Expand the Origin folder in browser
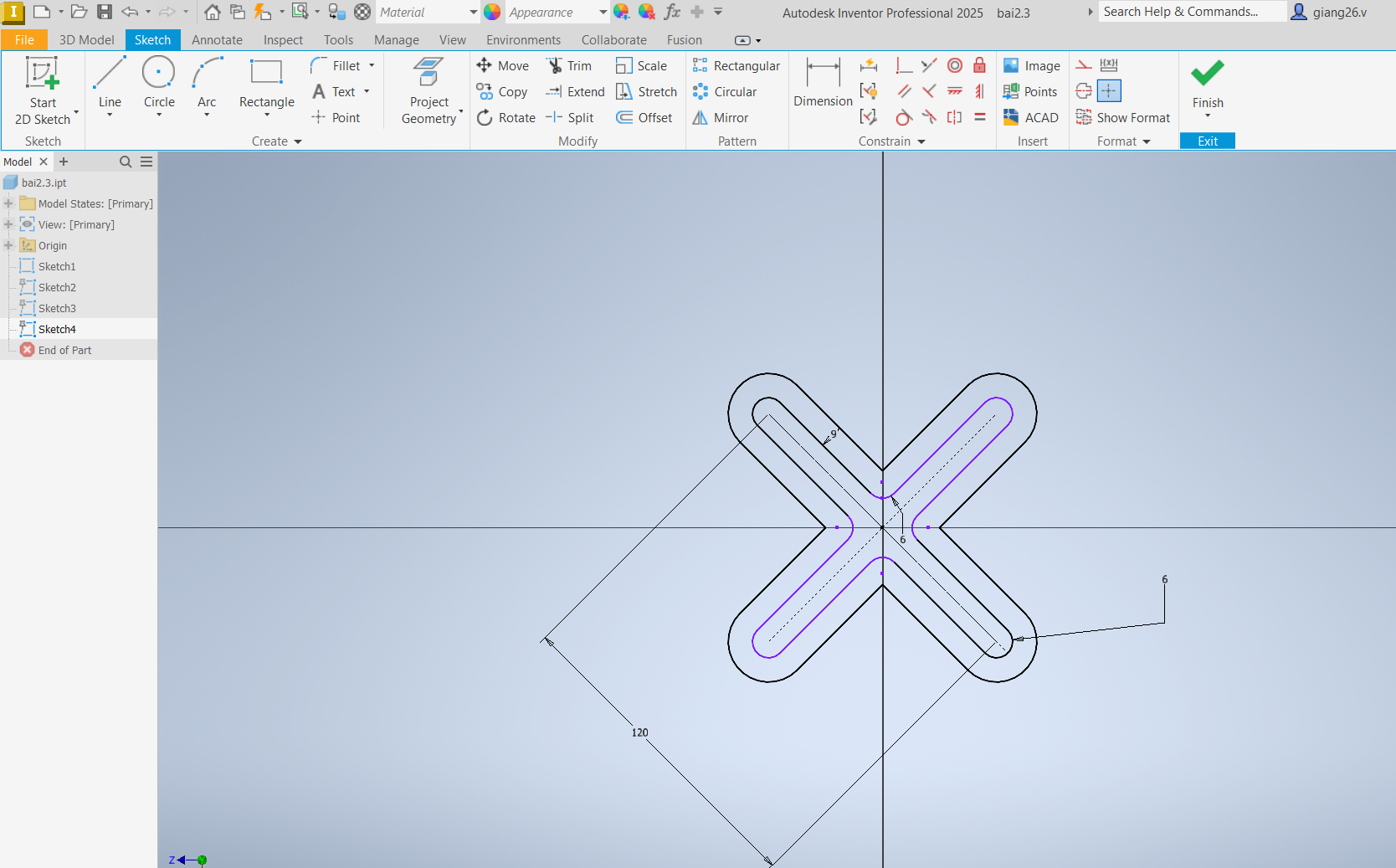This screenshot has height=868, width=1396. pyautogui.click(x=8, y=245)
